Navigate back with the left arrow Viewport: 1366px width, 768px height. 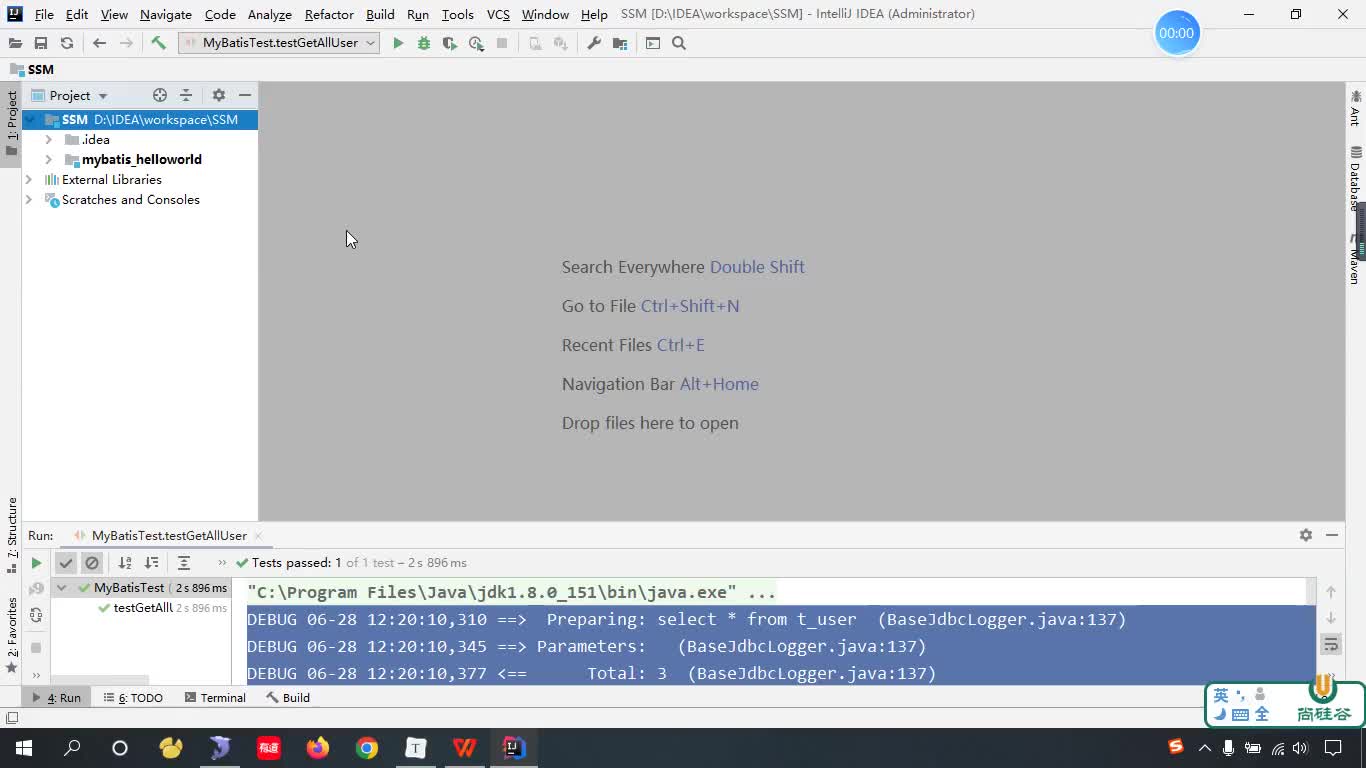coord(99,43)
